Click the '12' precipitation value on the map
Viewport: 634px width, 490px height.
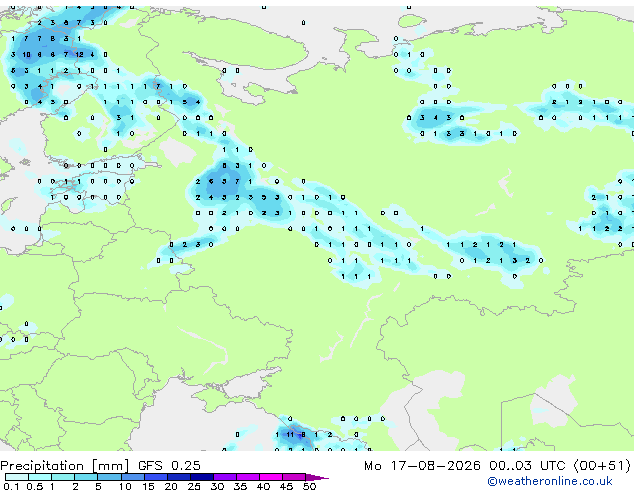coord(79,55)
